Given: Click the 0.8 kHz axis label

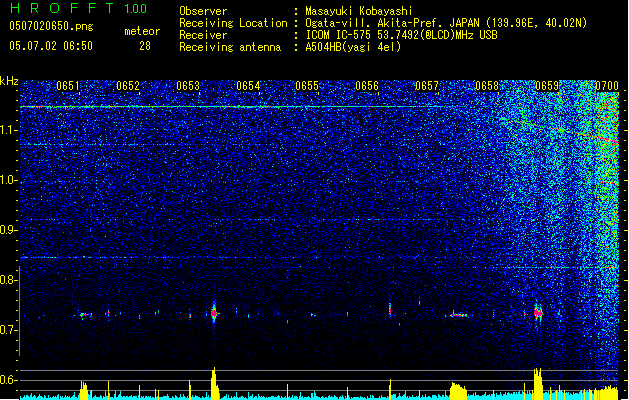Looking at the screenshot, I should [8, 280].
